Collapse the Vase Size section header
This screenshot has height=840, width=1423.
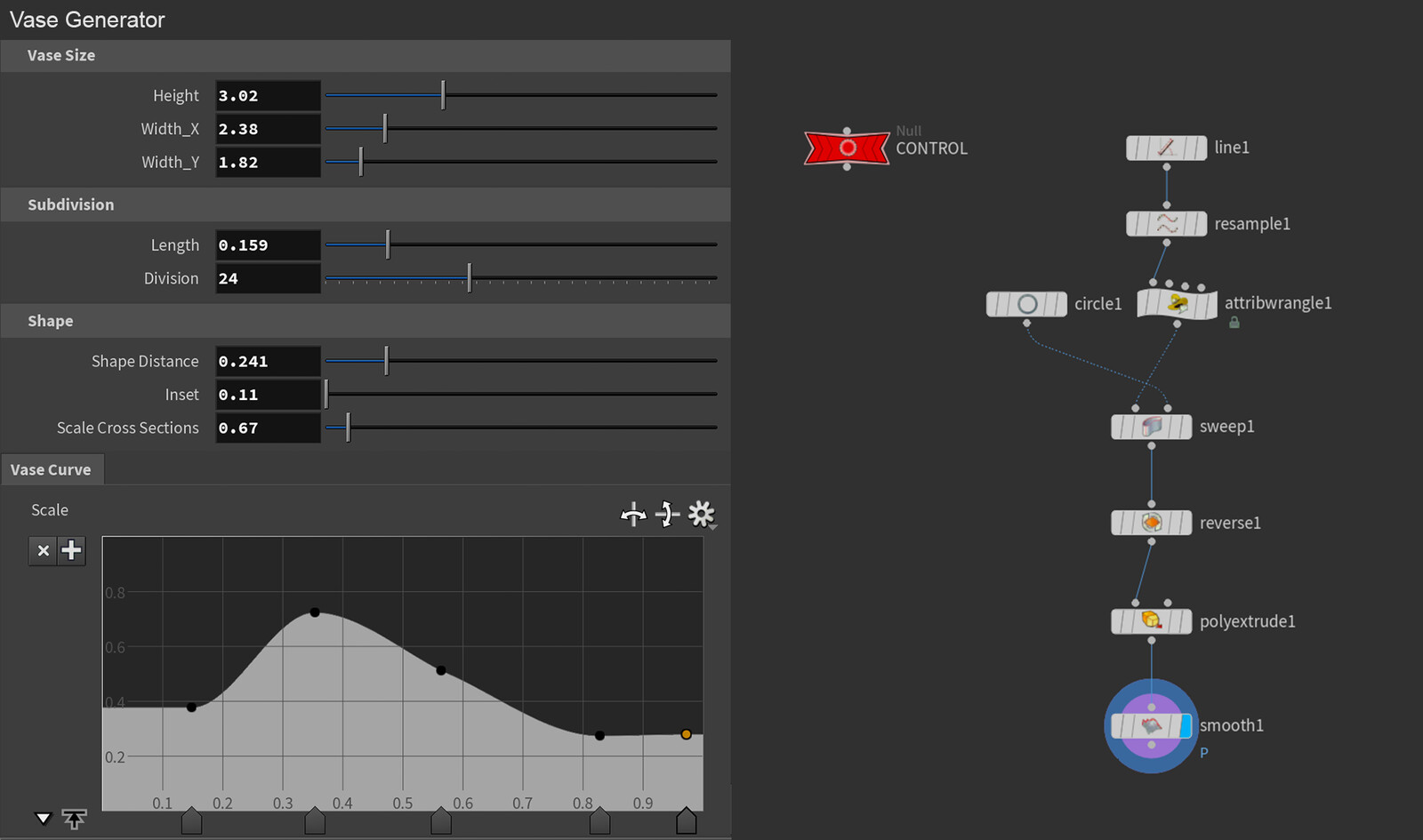[366, 55]
